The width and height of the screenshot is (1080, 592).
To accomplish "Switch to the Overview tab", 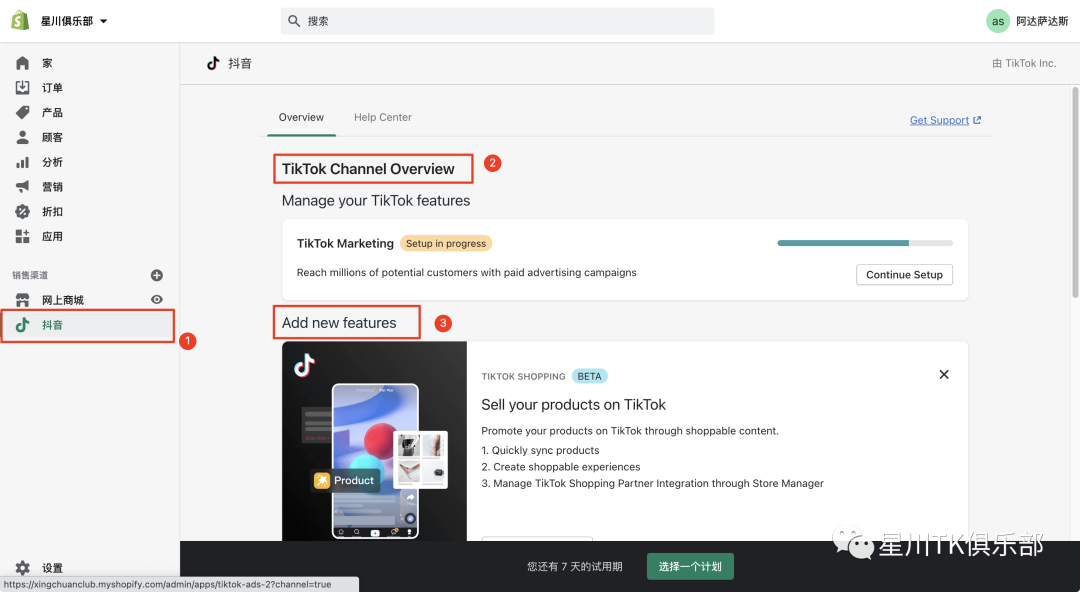I will (301, 117).
